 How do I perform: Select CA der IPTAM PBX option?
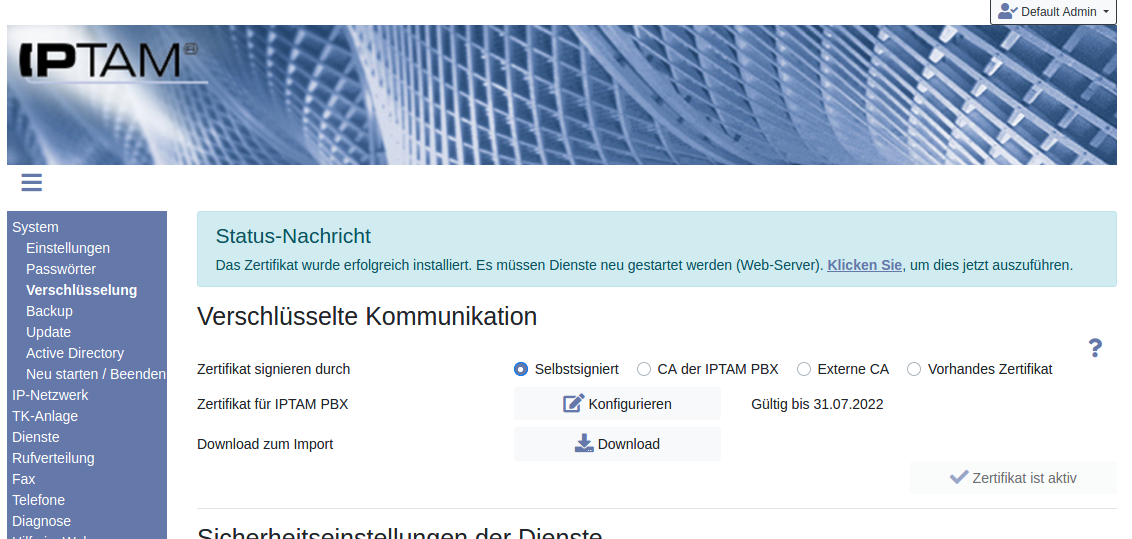(x=644, y=369)
